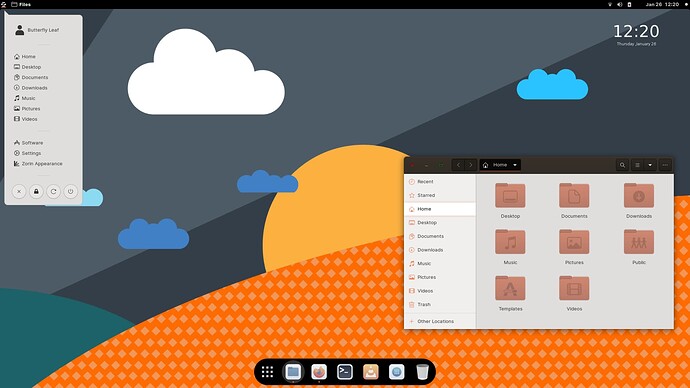
Task: Open the Files hamburger menu button
Action: pyautogui.click(x=665, y=165)
